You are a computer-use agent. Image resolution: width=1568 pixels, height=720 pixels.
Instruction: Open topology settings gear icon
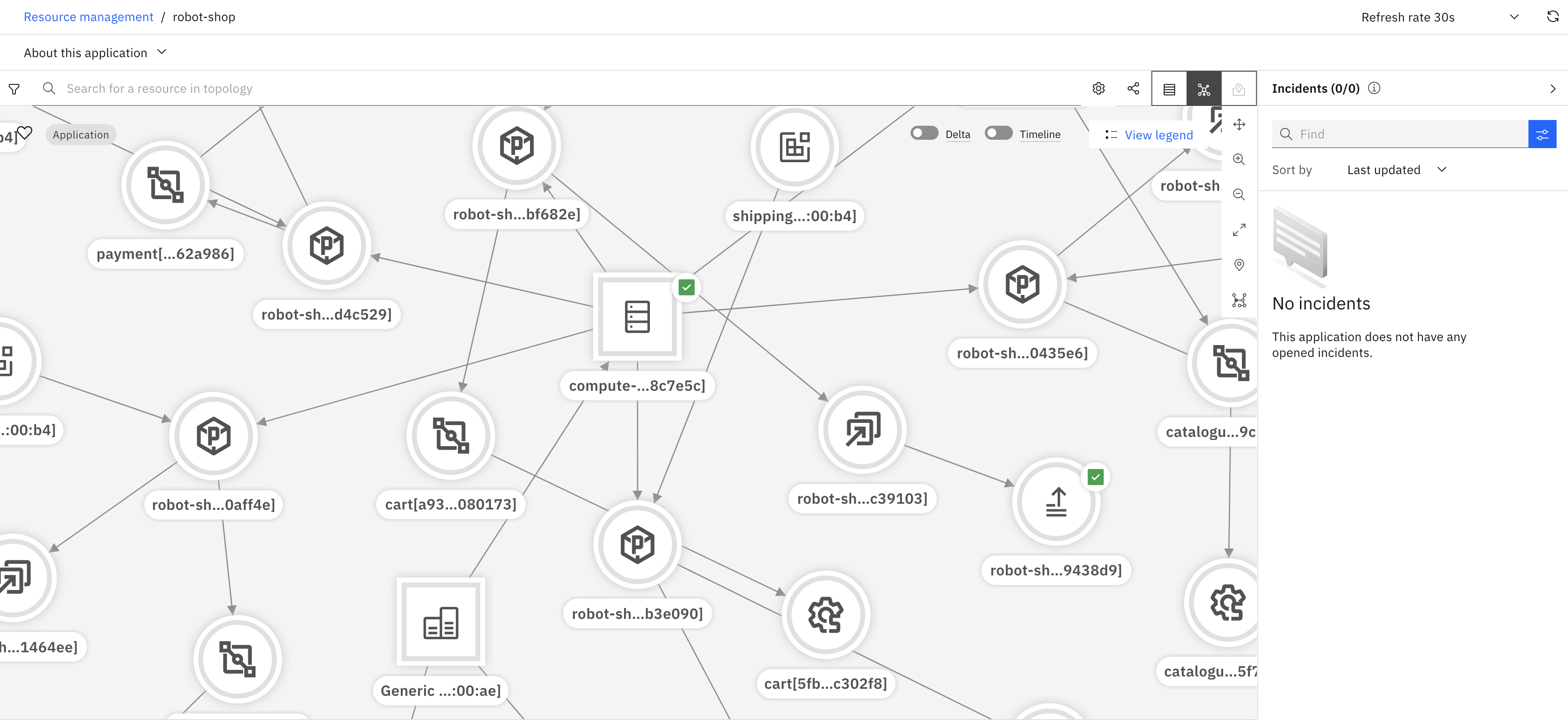point(1098,89)
